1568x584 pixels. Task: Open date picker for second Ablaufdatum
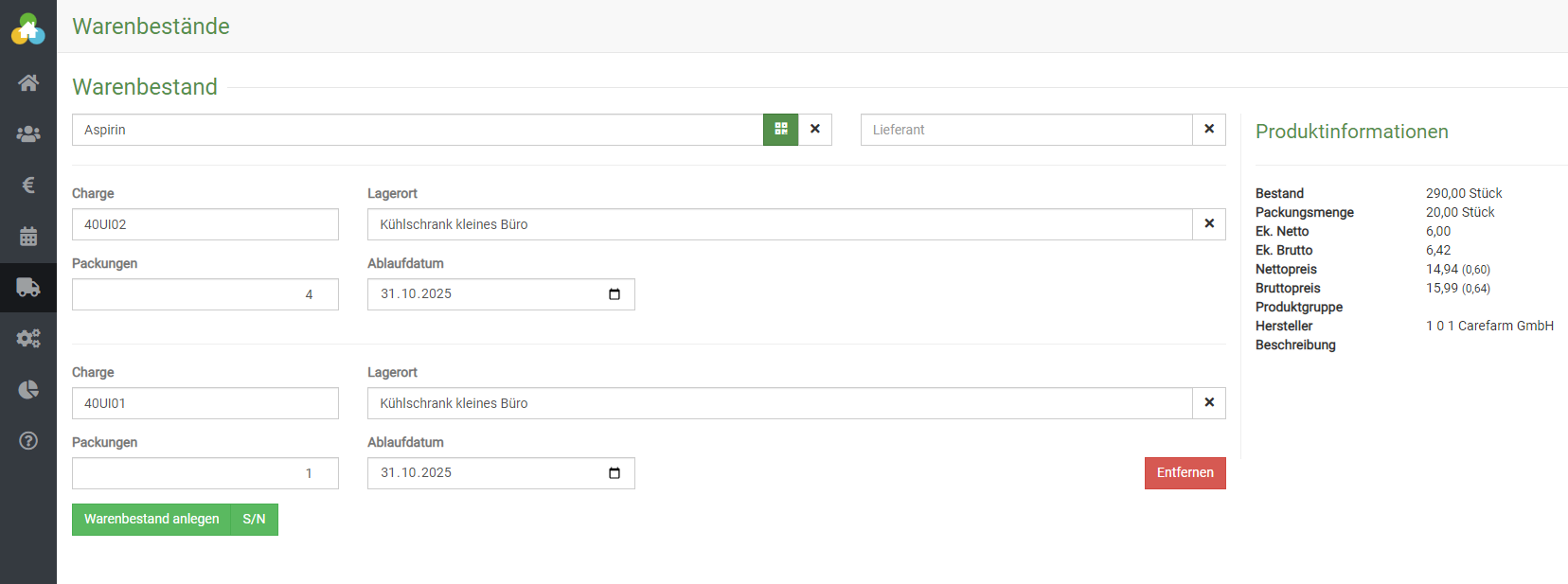point(615,473)
